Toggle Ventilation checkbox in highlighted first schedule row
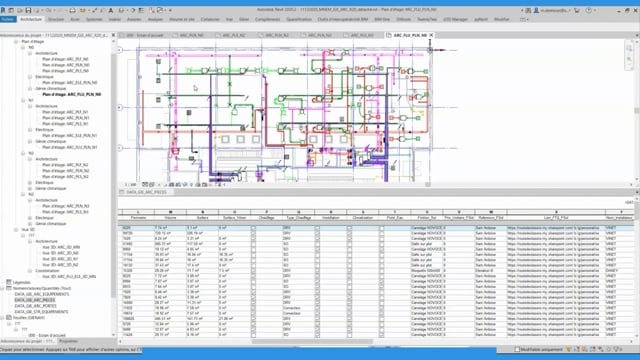Viewport: 640px width, 360px height. point(318,228)
